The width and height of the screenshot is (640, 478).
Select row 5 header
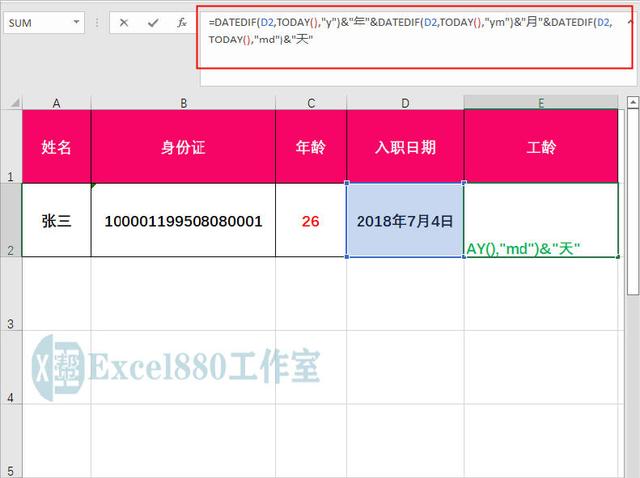(11, 441)
